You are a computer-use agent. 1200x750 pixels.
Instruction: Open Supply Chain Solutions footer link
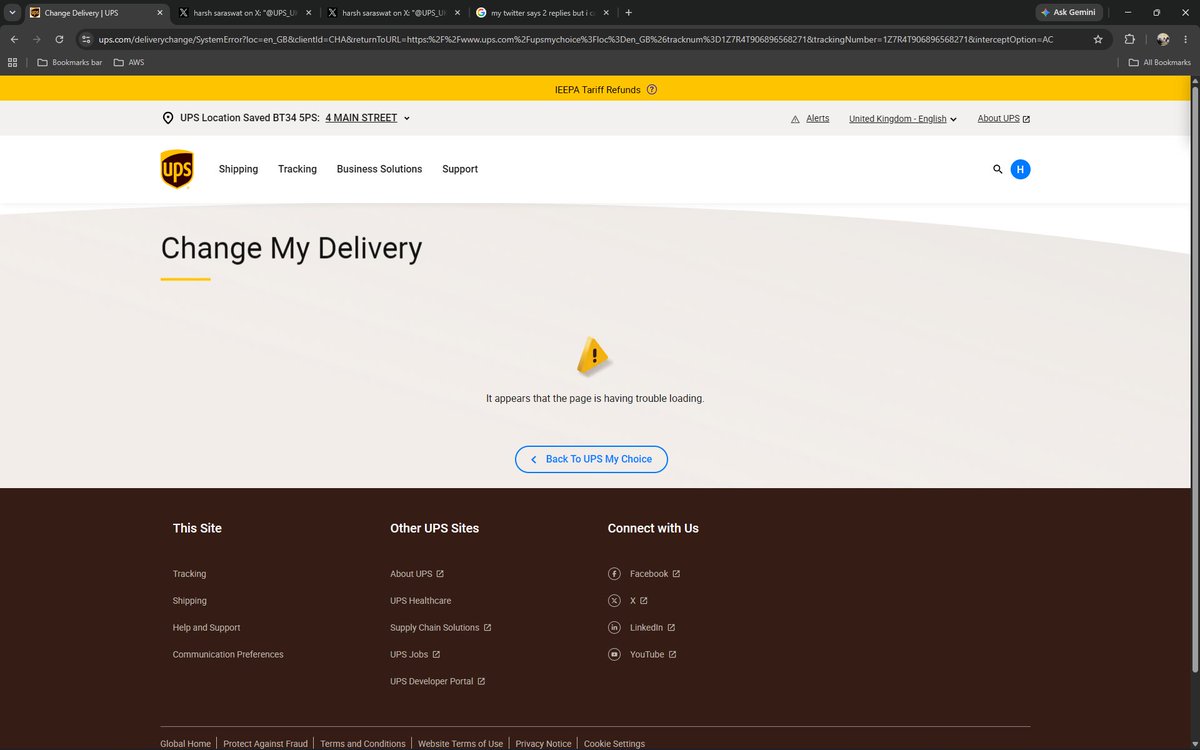441,628
